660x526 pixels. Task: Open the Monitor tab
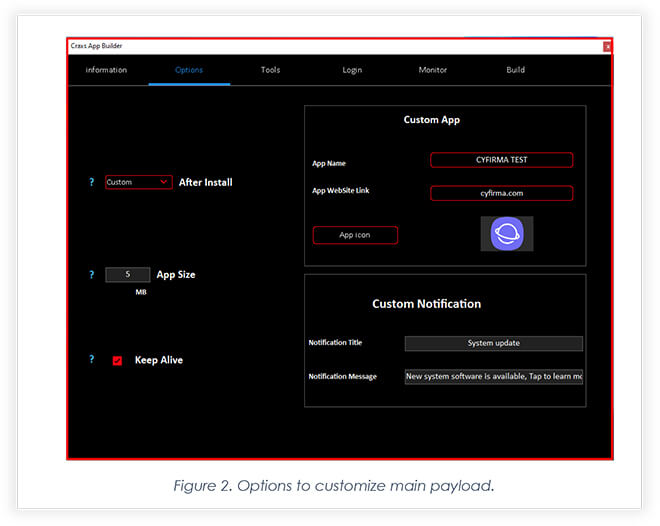[433, 70]
